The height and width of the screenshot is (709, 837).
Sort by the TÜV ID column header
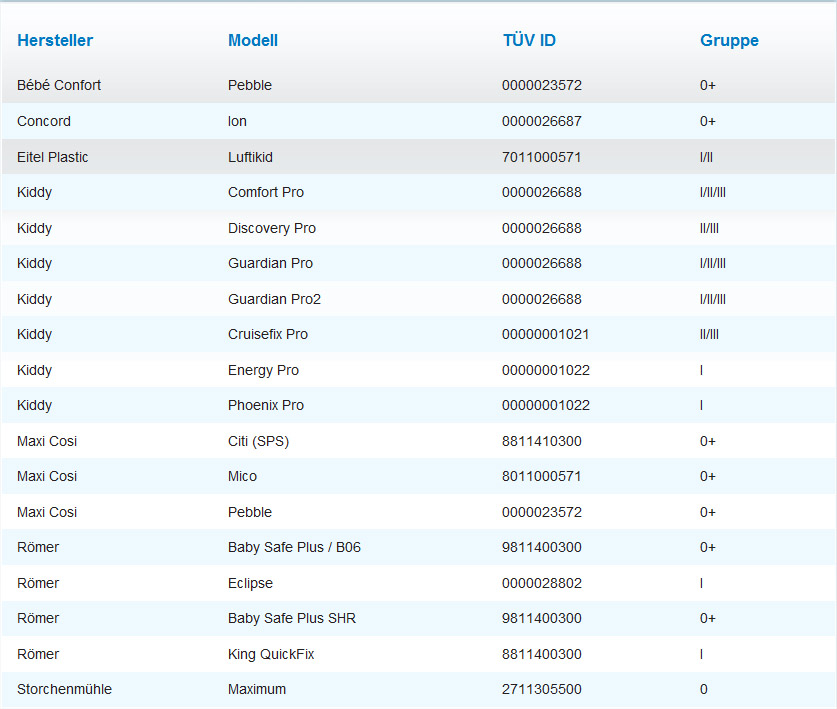(529, 41)
